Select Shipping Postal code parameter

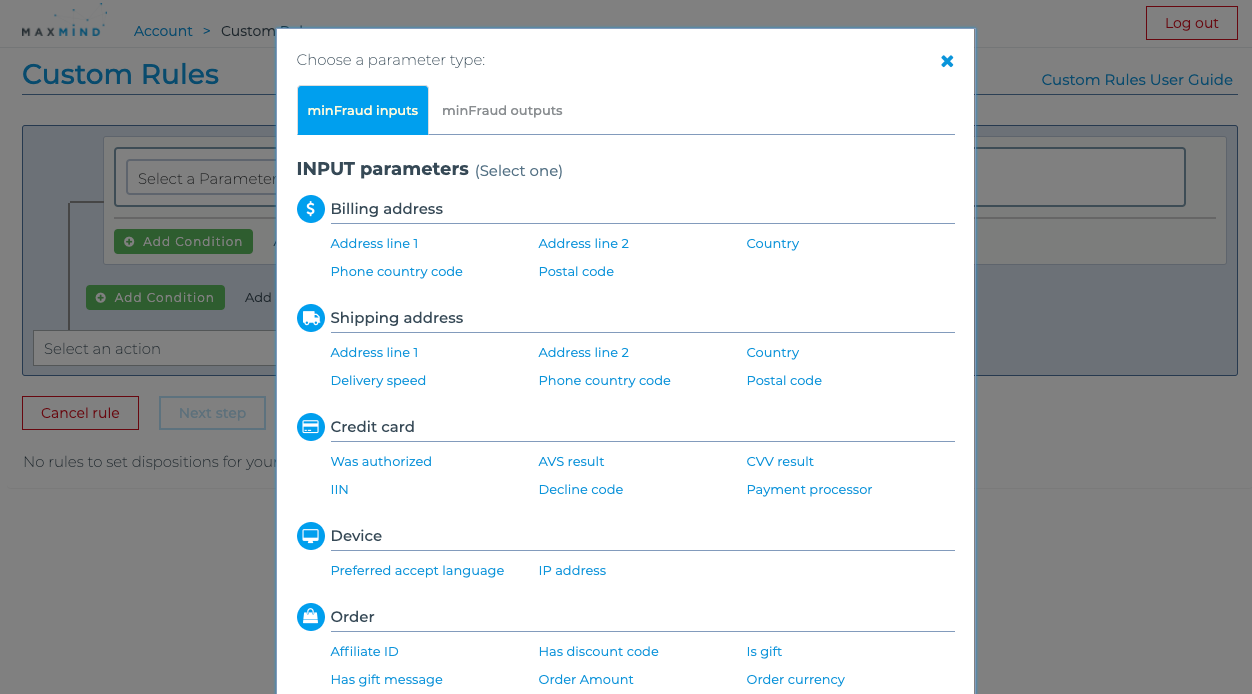pyautogui.click(x=784, y=380)
